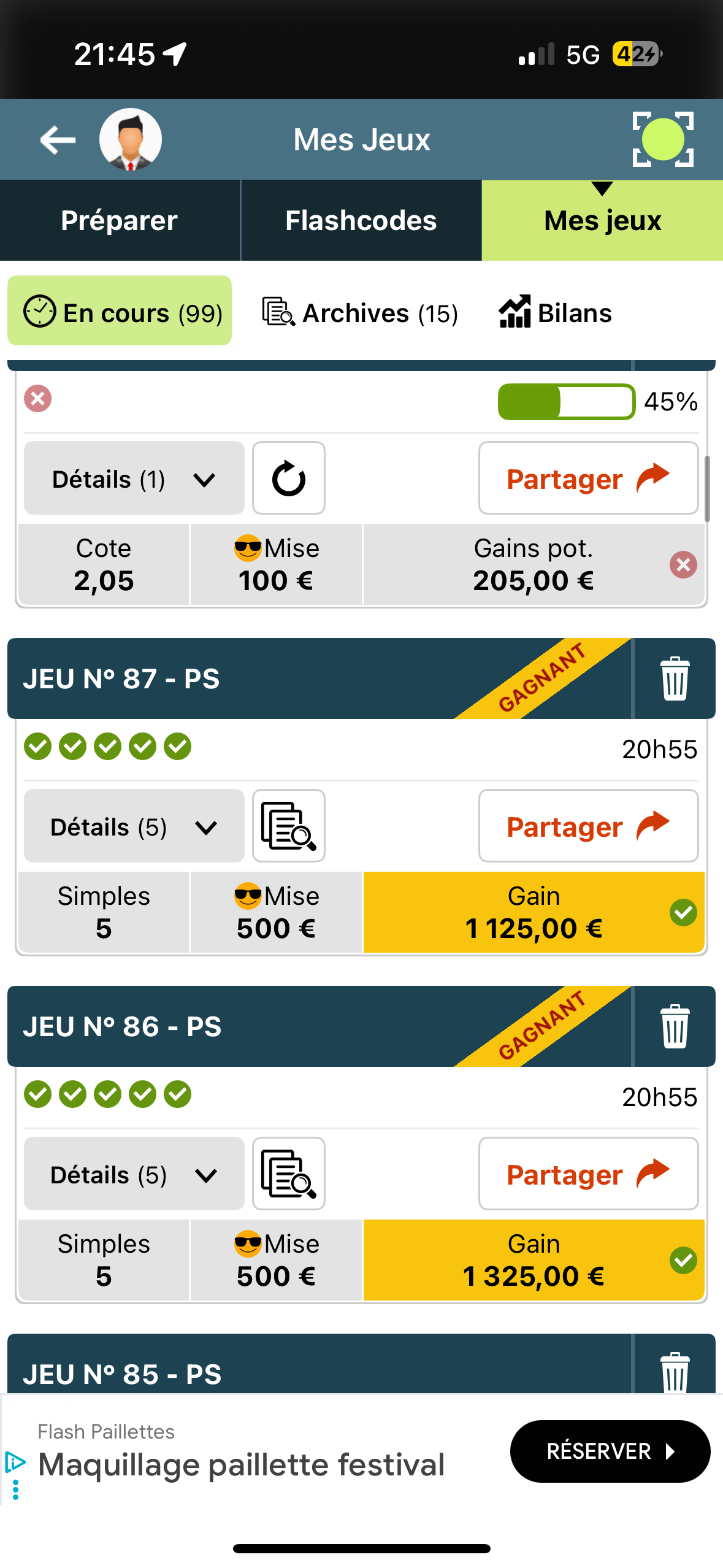
Task: Tap the back arrow in header
Action: [58, 140]
